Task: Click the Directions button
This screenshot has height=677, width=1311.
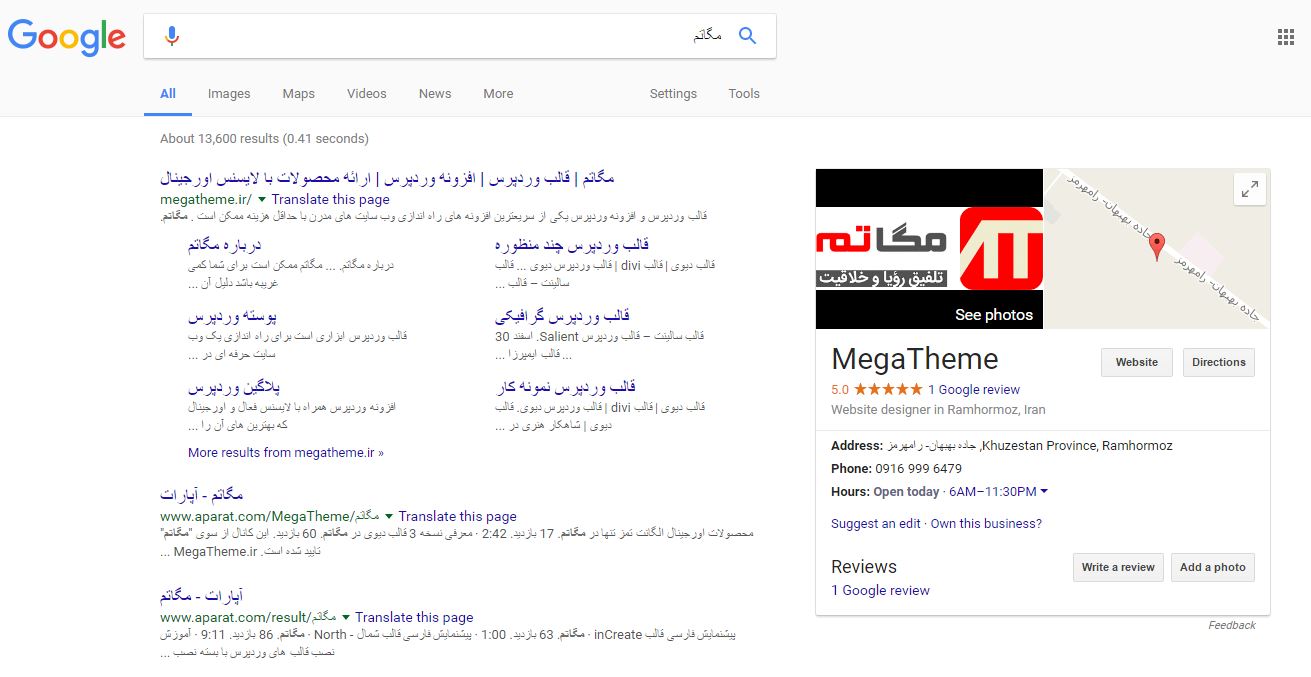Action: click(1219, 362)
